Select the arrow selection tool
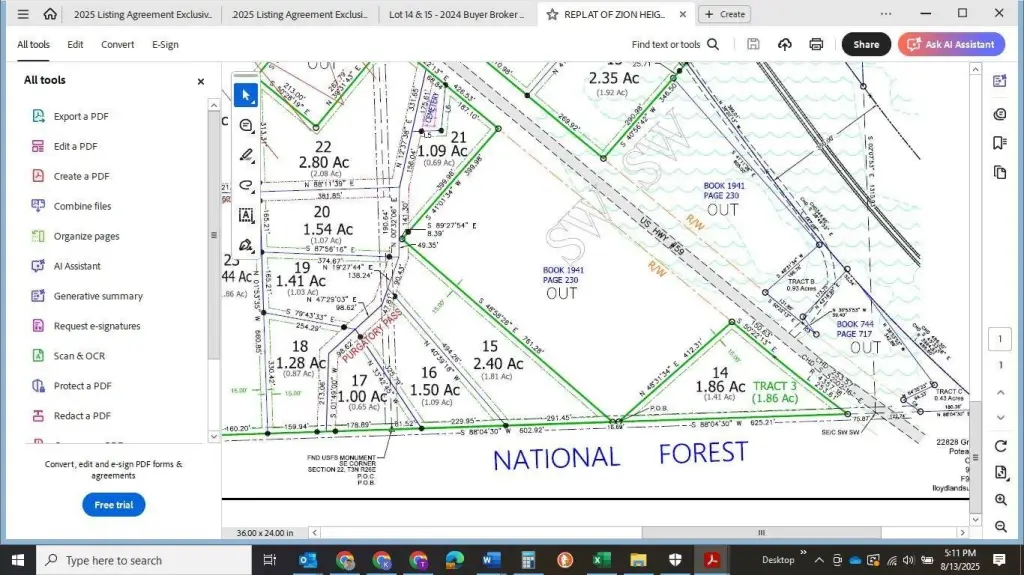Image resolution: width=1024 pixels, height=575 pixels. tap(246, 95)
